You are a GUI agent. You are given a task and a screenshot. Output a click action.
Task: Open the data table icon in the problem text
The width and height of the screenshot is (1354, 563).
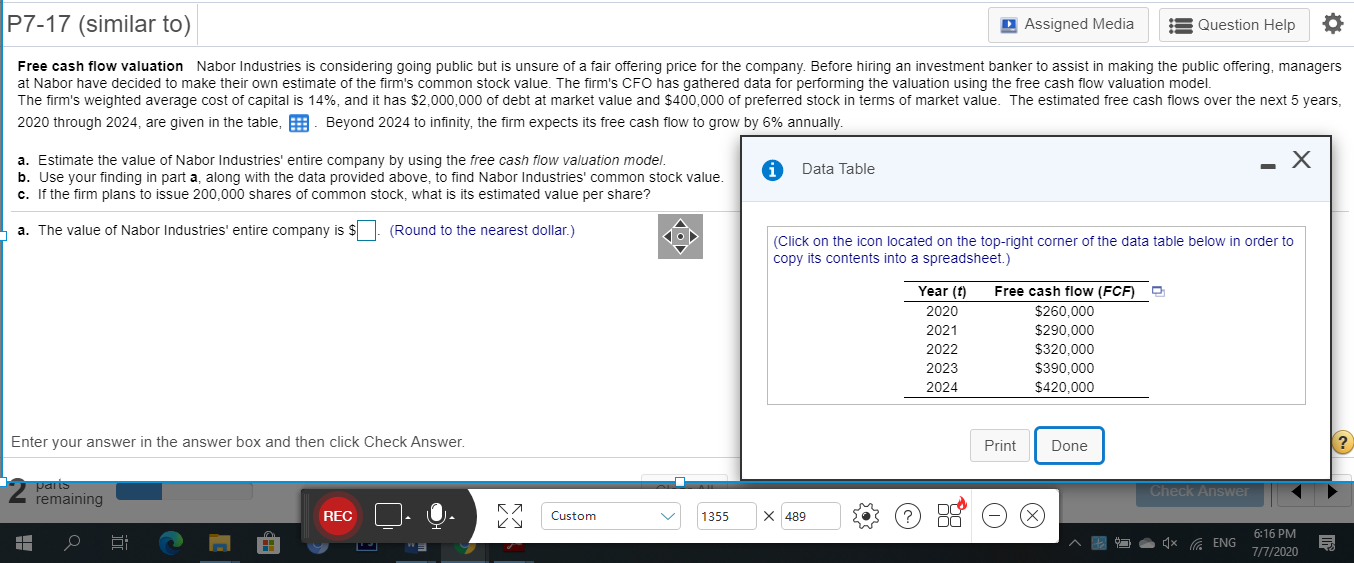[x=298, y=123]
